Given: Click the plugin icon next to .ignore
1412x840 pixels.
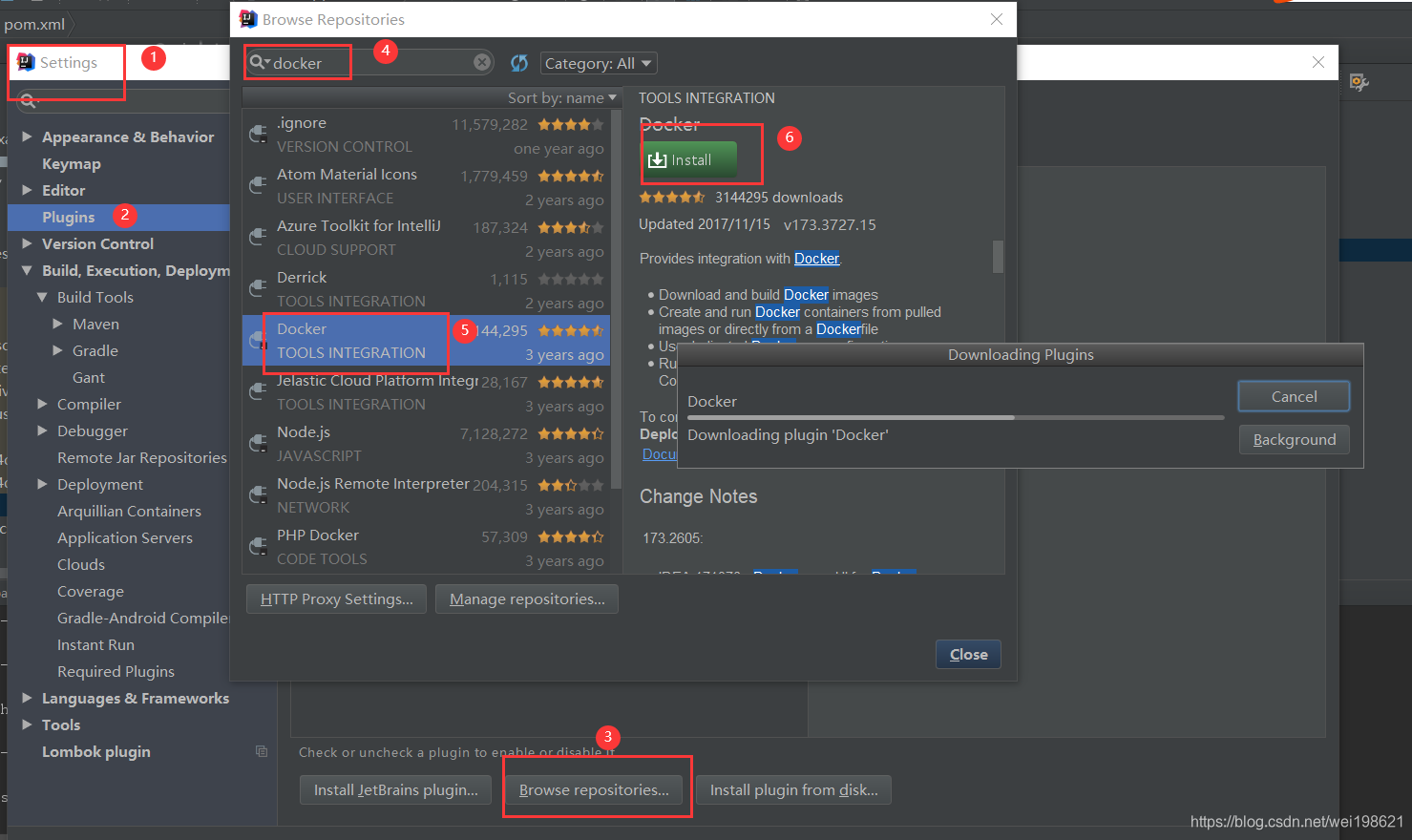Looking at the screenshot, I should coord(258,135).
